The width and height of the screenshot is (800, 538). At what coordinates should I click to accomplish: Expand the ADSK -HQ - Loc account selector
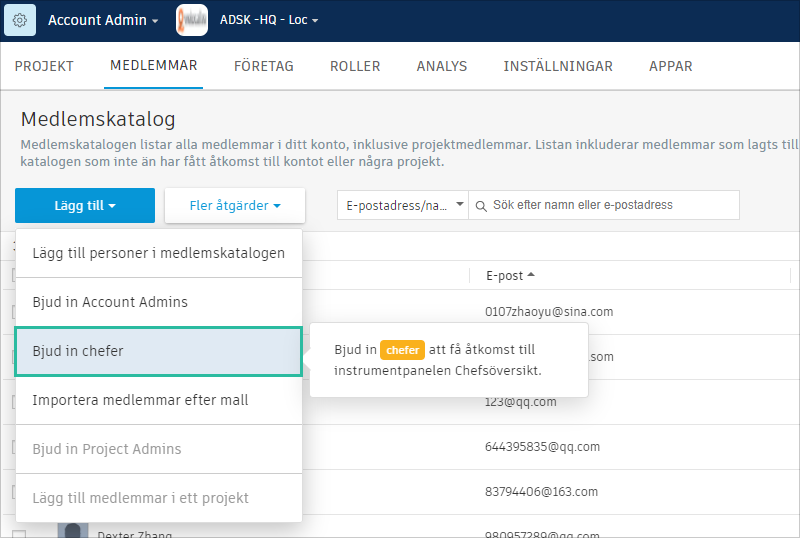(269, 20)
